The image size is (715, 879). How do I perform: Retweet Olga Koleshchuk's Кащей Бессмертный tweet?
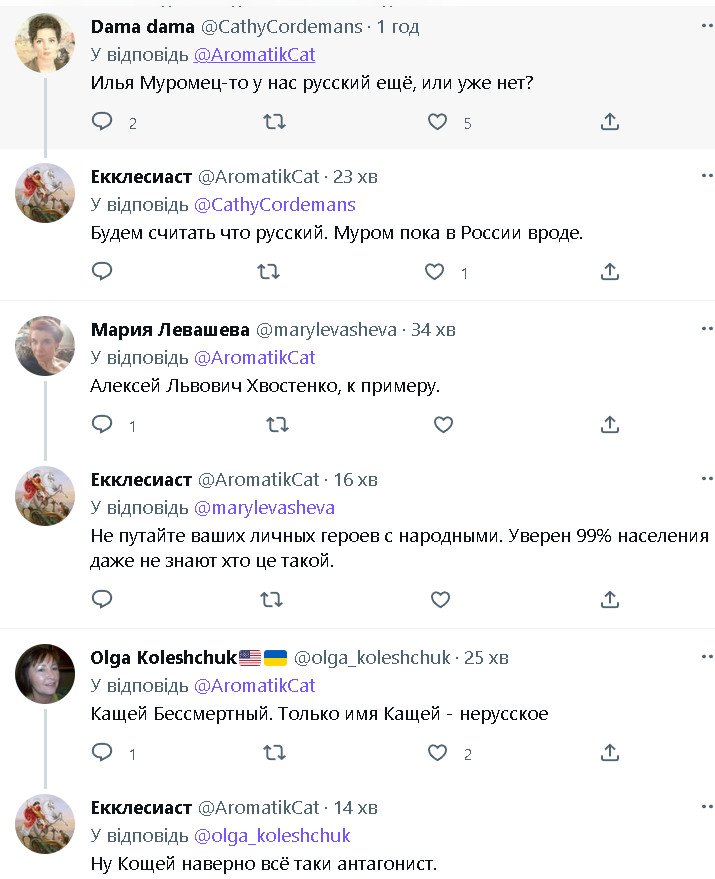(272, 753)
